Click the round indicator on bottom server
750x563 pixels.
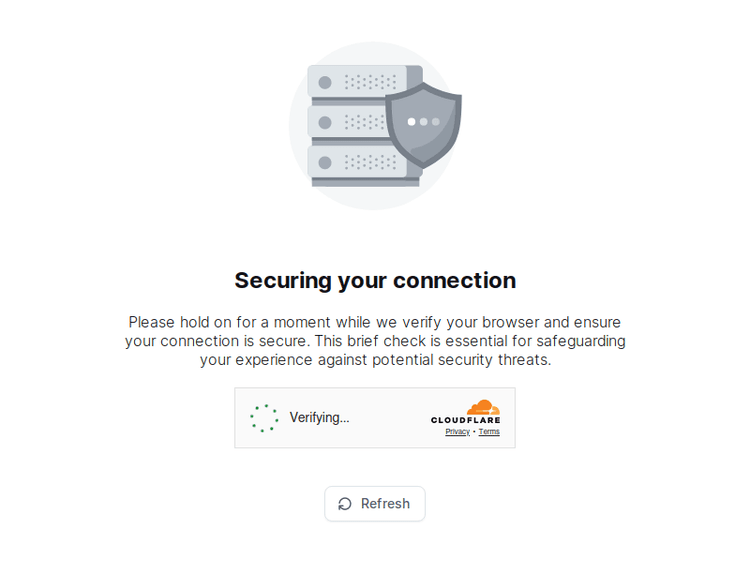click(x=325, y=162)
